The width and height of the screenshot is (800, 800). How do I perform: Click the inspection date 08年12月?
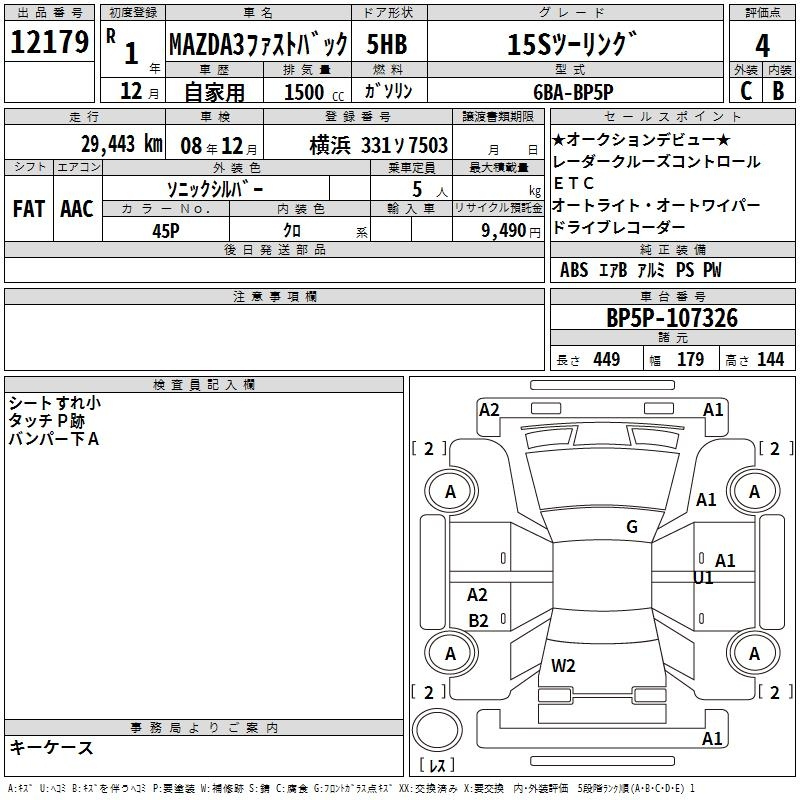(x=219, y=146)
